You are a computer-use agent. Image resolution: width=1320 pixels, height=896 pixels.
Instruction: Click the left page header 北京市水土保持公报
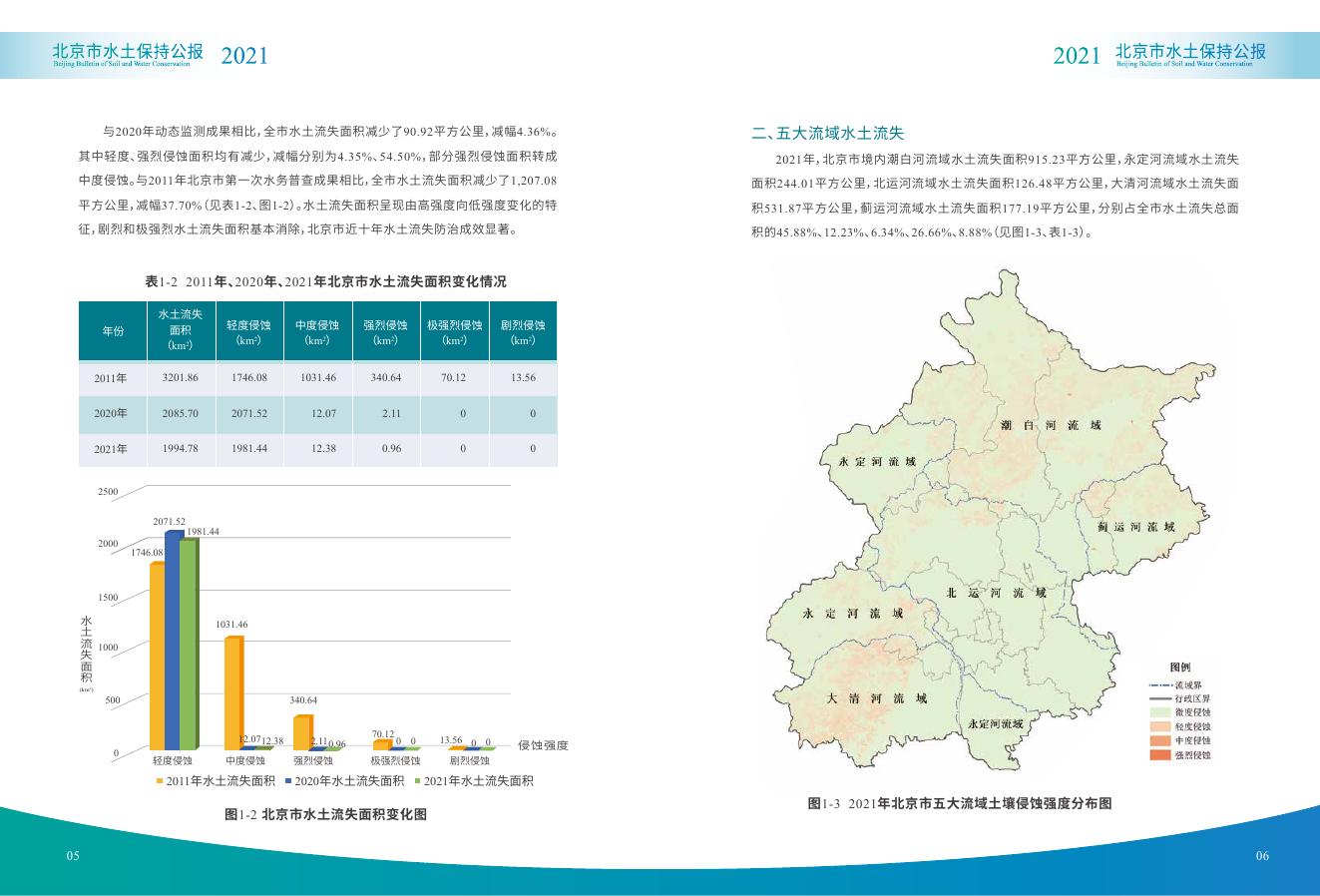(128, 51)
